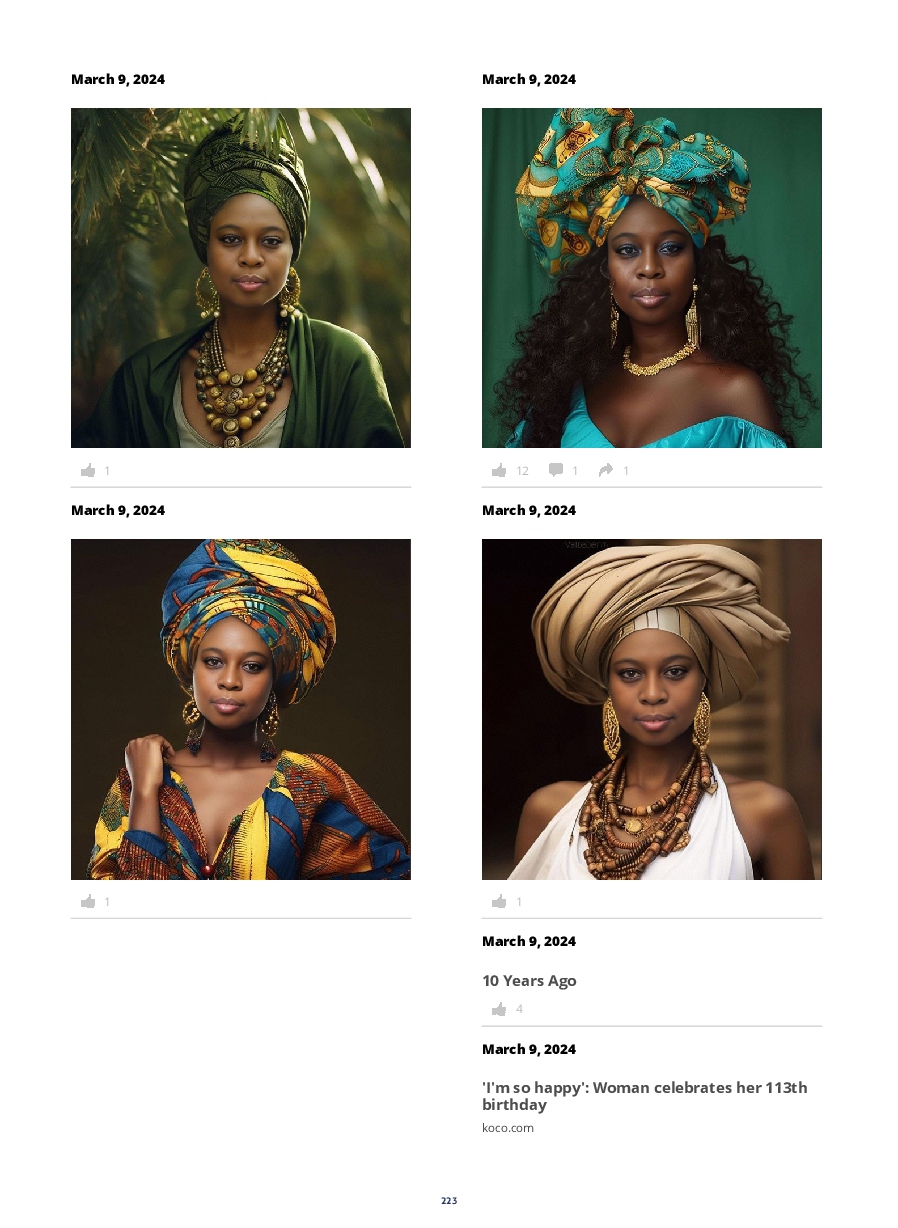Click like count 4 under 10 Years Ago
The height and width of the screenshot is (1228, 898).
[x=519, y=1009]
